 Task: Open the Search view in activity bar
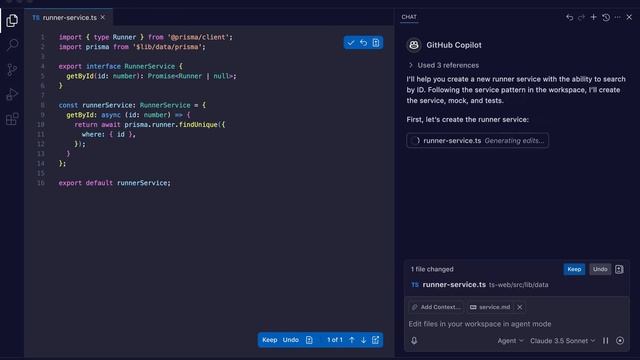[12, 44]
